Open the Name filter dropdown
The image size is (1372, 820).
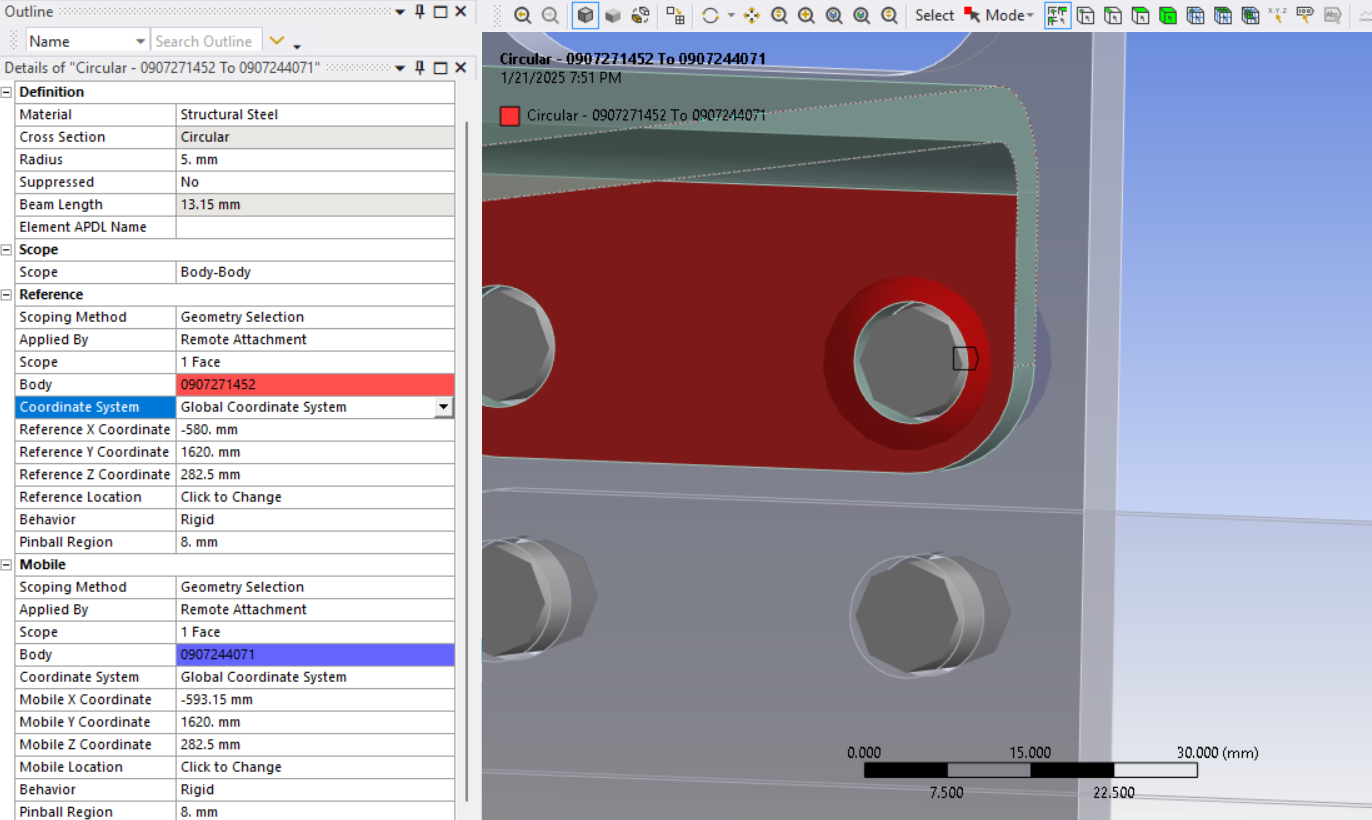(x=140, y=41)
